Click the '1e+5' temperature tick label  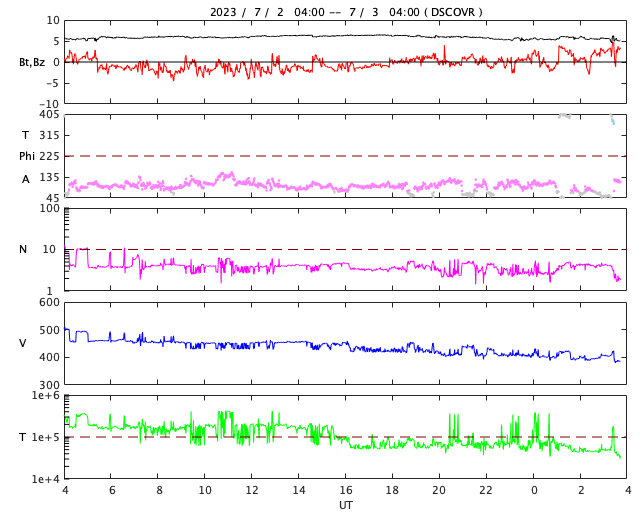[x=46, y=437]
